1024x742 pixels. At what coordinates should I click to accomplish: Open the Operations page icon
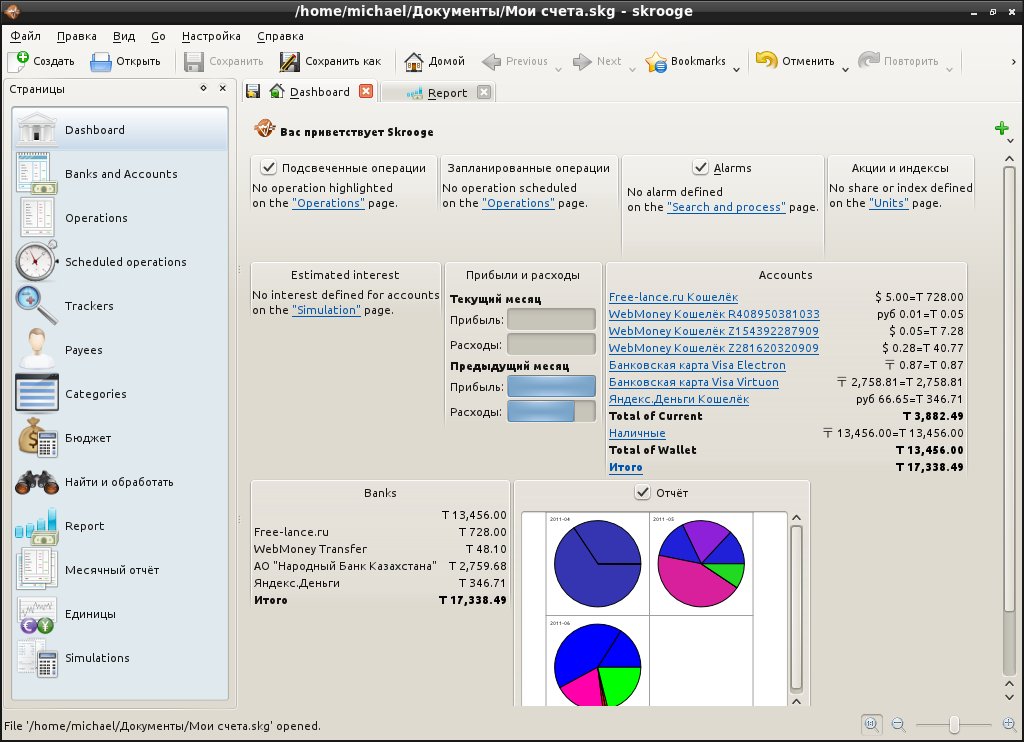pyautogui.click(x=37, y=218)
